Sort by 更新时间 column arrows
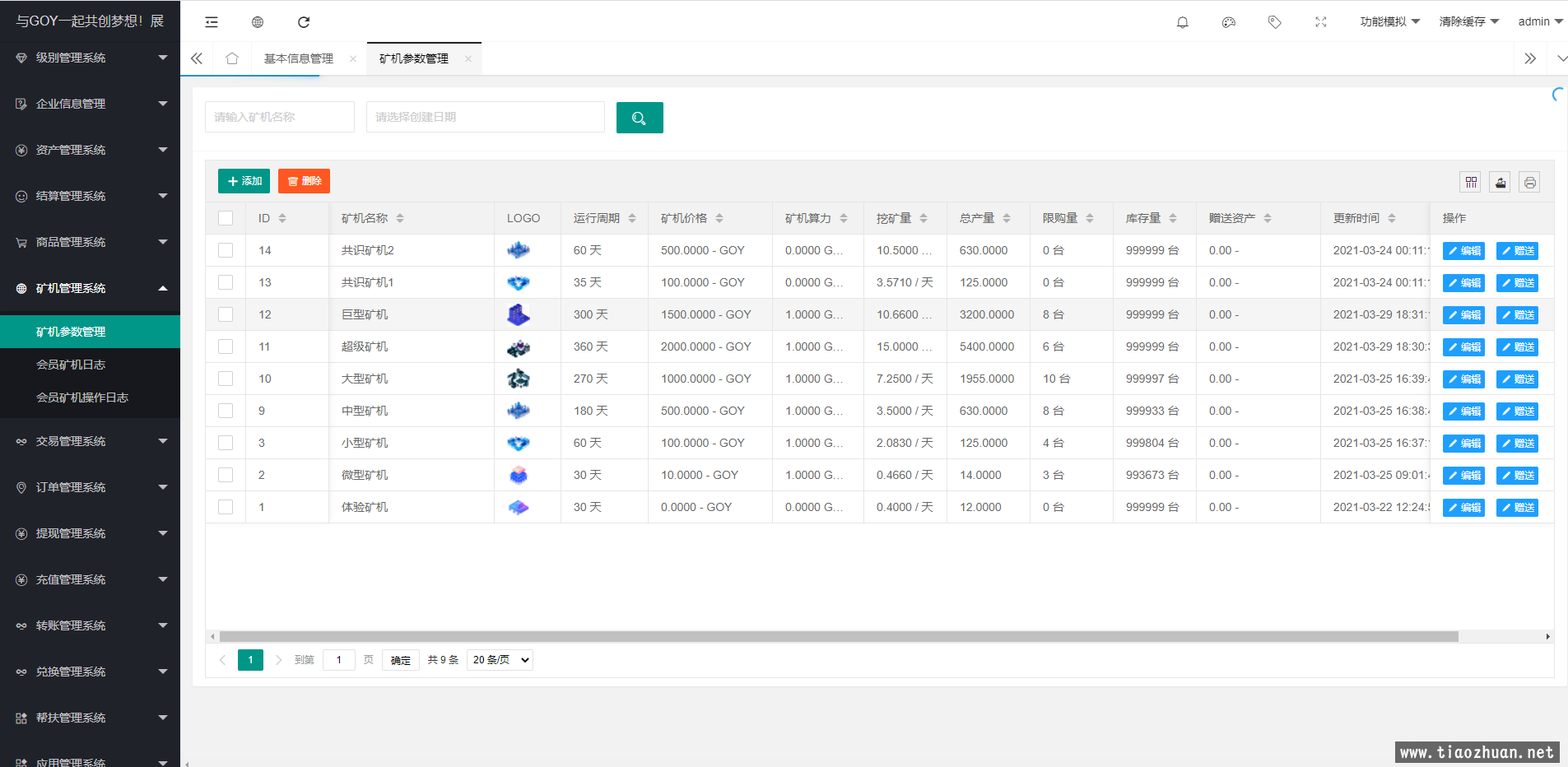 pyautogui.click(x=1392, y=218)
